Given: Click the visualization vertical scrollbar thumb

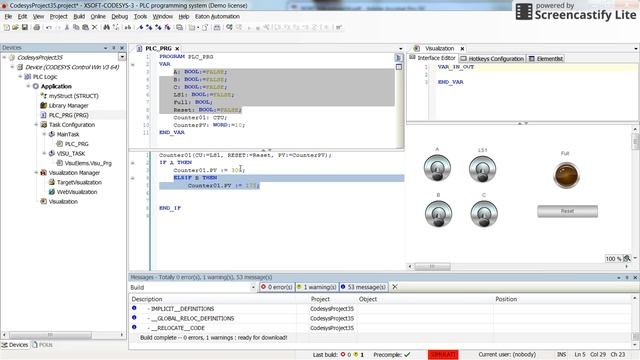Looking at the screenshot, I should [635, 142].
